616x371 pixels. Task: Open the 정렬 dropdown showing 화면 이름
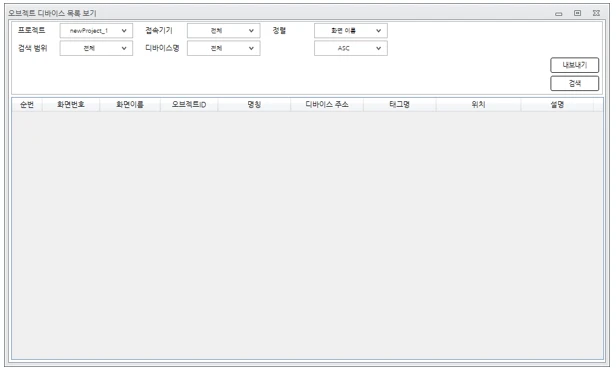tap(351, 31)
